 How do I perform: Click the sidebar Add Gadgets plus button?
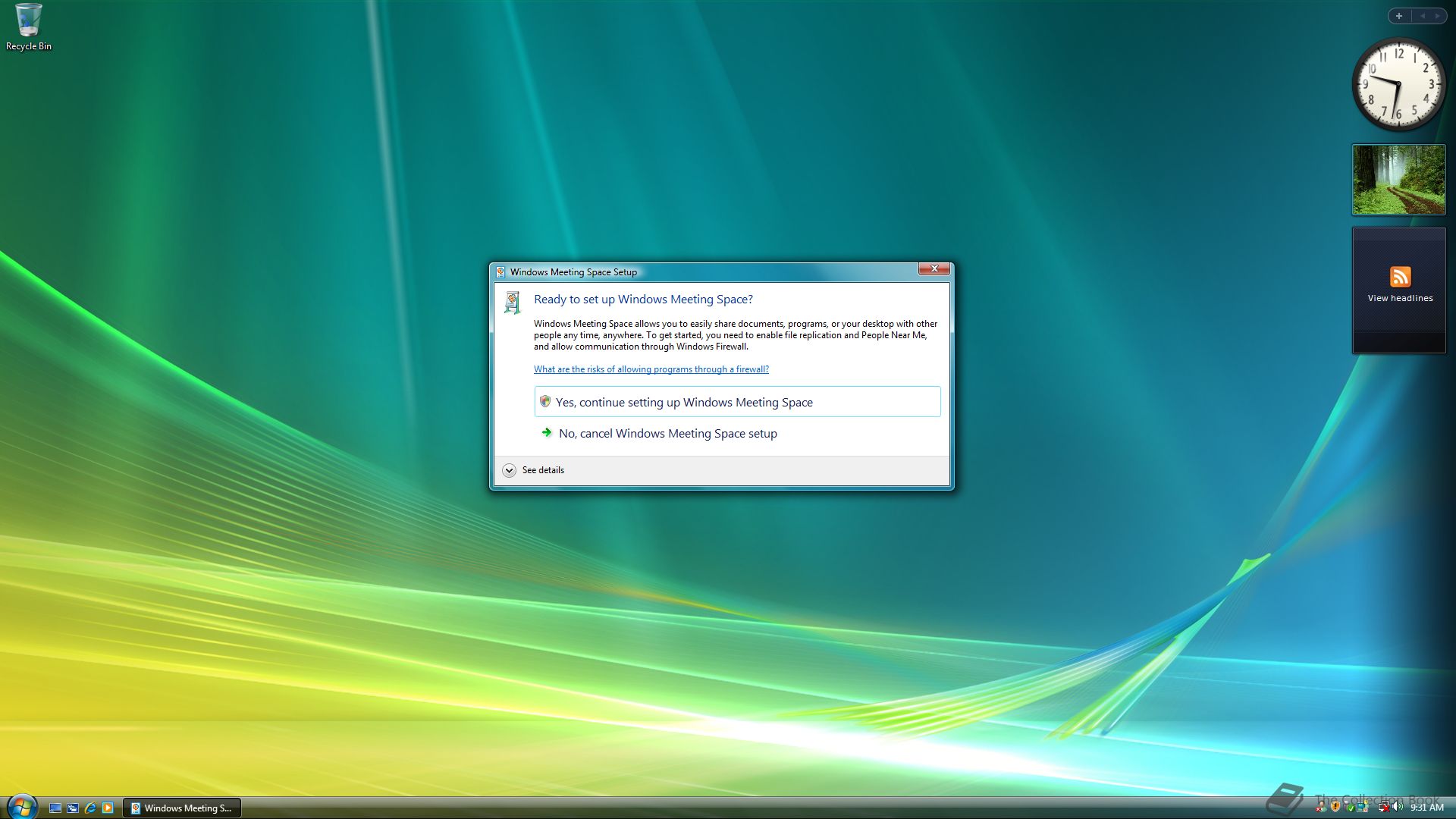pyautogui.click(x=1399, y=16)
